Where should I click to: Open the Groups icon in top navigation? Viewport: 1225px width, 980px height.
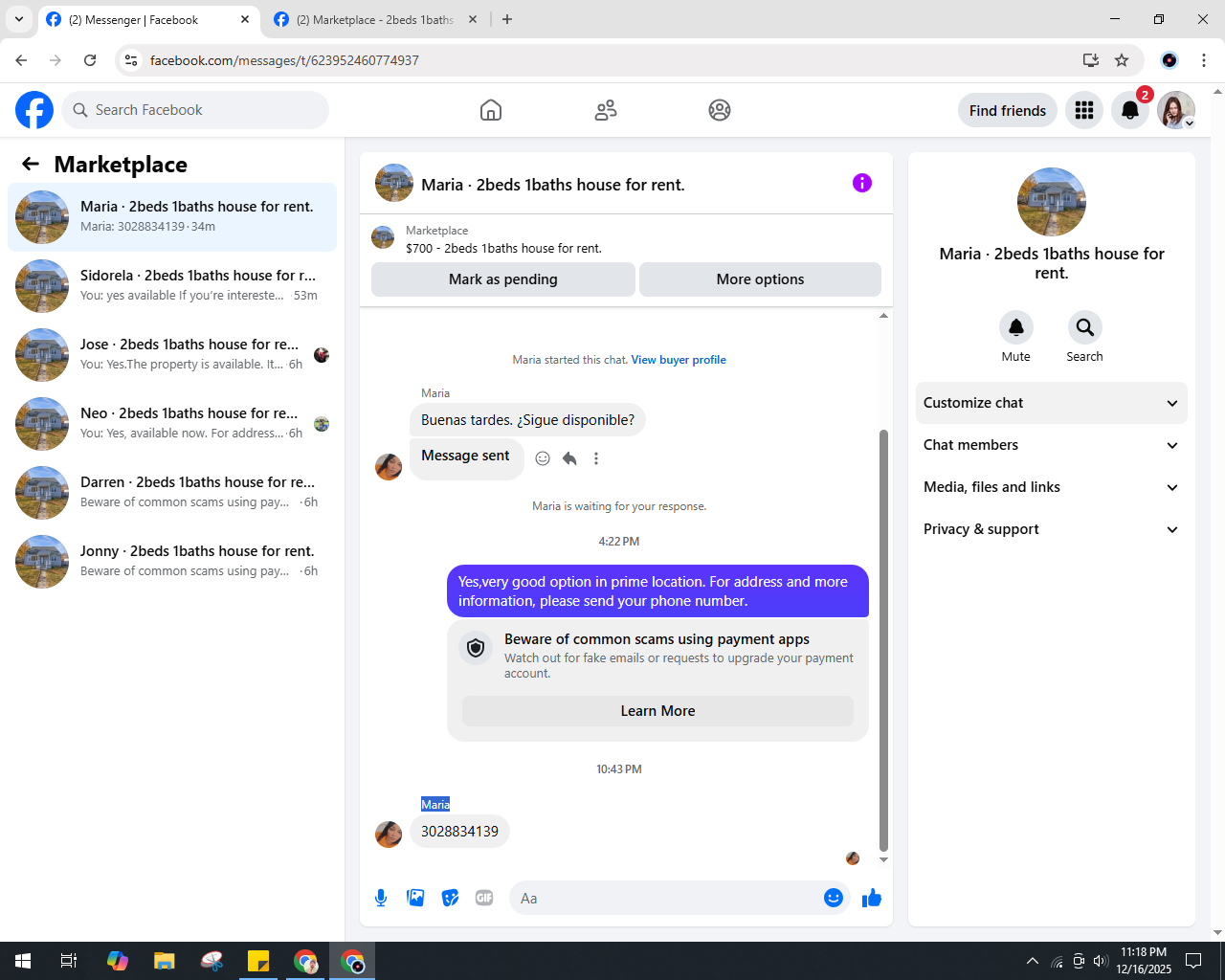720,110
